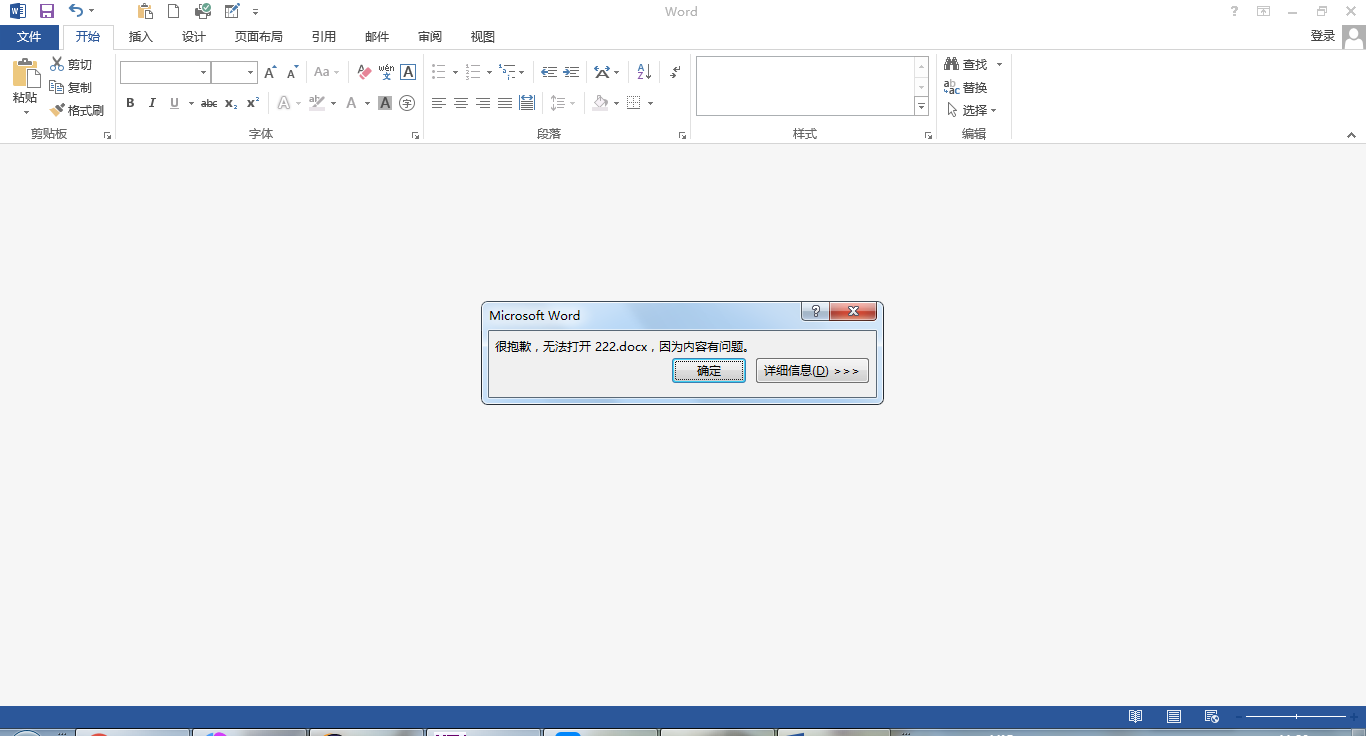Toggle Italic formatting
Viewport: 1366px width, 736px height.
(152, 103)
